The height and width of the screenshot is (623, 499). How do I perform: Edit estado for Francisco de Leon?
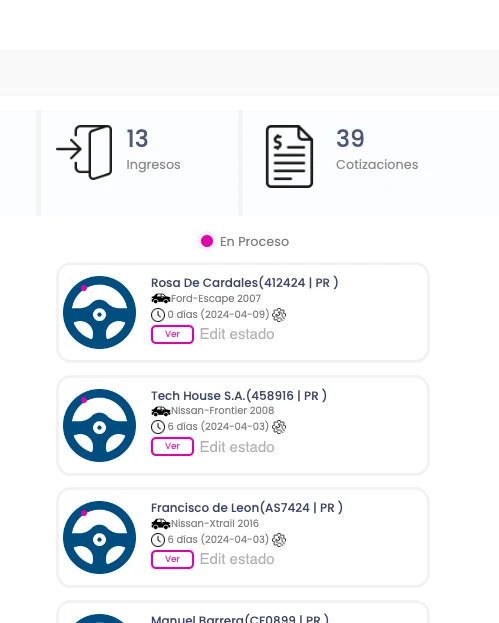(x=237, y=559)
